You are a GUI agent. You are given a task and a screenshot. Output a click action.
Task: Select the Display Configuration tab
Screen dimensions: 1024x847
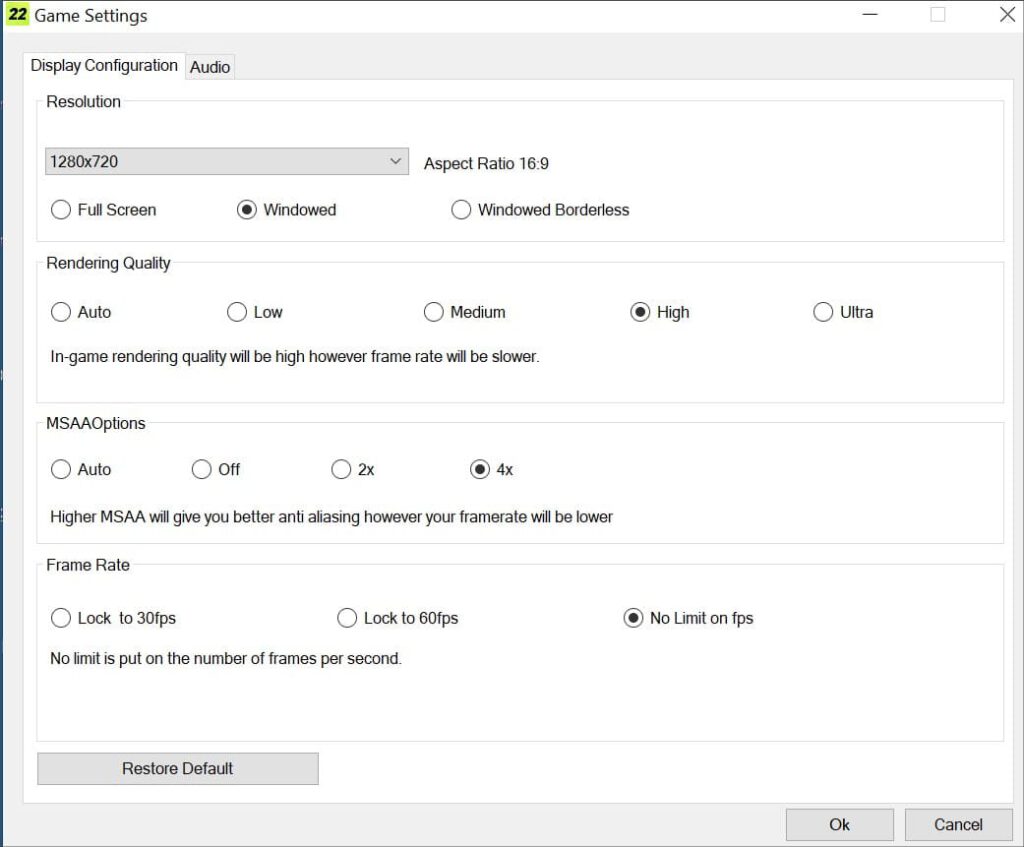(x=104, y=66)
